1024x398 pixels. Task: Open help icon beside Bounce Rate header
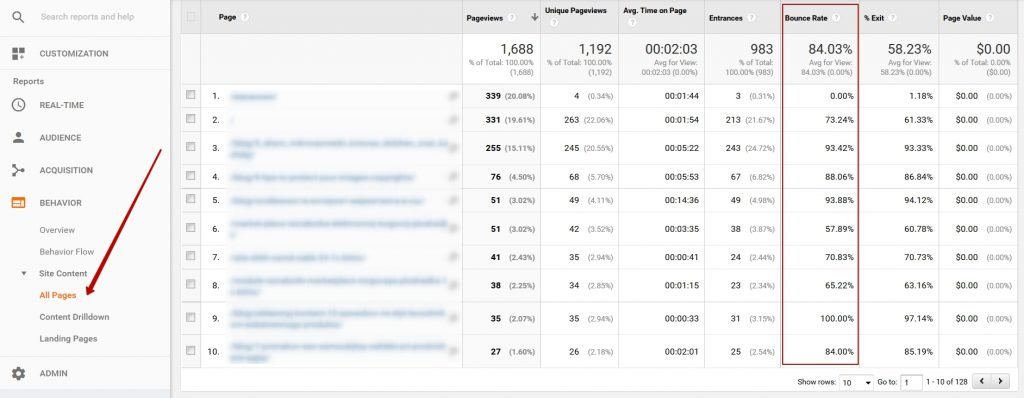coord(836,18)
